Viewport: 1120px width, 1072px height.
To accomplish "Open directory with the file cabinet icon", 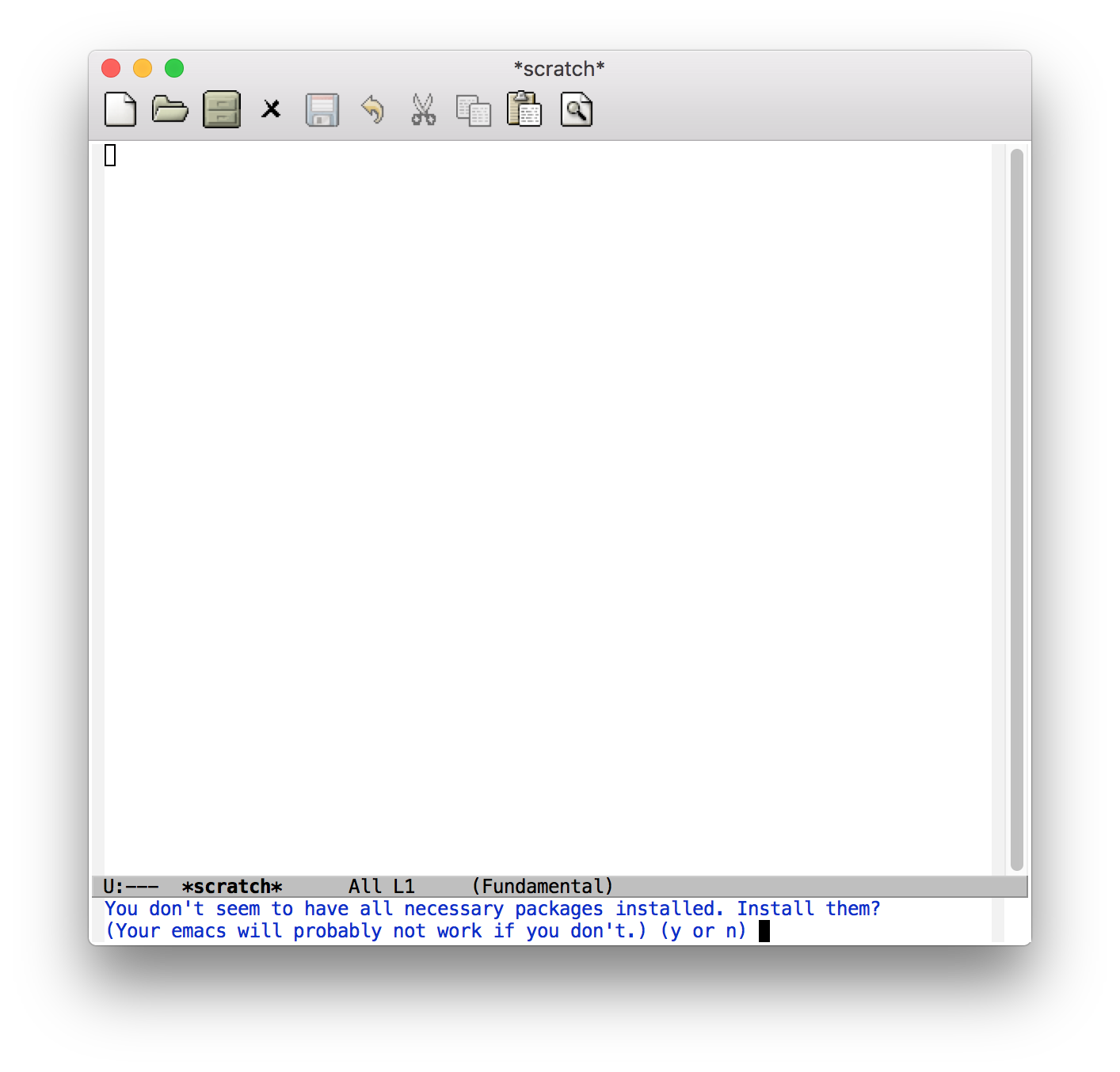I will [222, 109].
